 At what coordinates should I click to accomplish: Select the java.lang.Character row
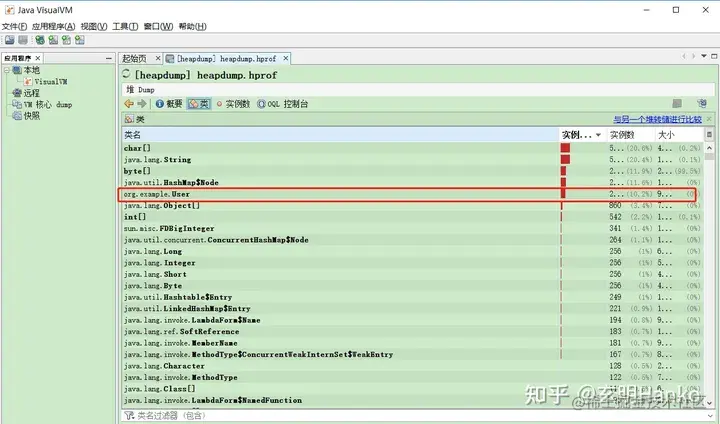(412, 366)
